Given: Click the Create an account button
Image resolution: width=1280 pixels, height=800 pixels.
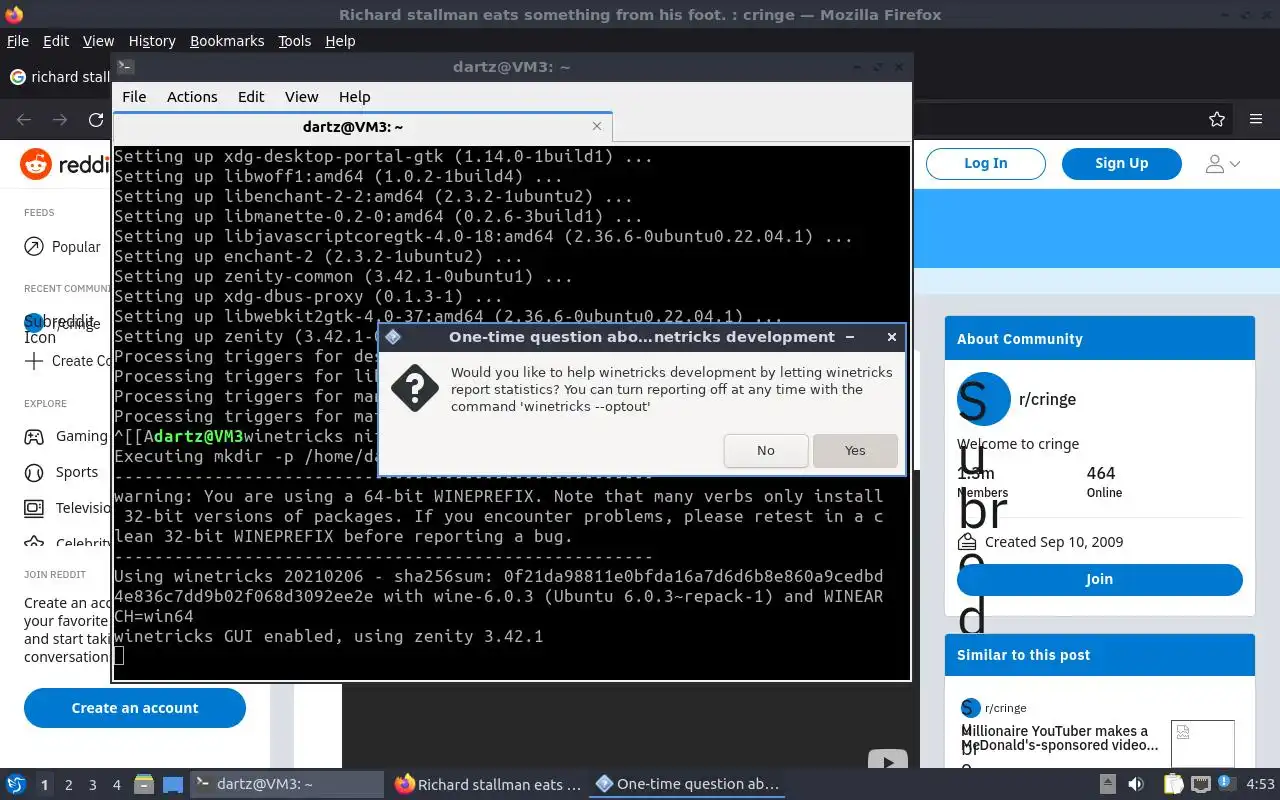Looking at the screenshot, I should pyautogui.click(x=135, y=708).
